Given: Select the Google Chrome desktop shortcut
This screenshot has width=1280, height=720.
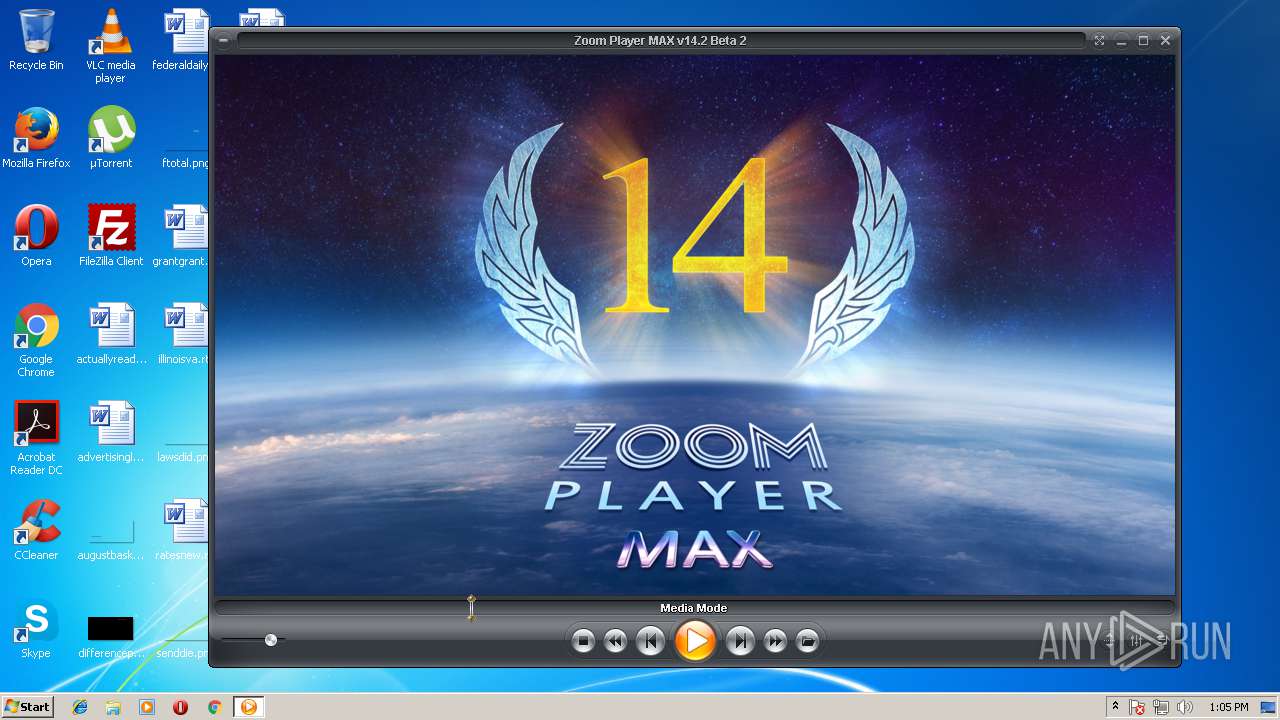Looking at the screenshot, I should pos(36,340).
